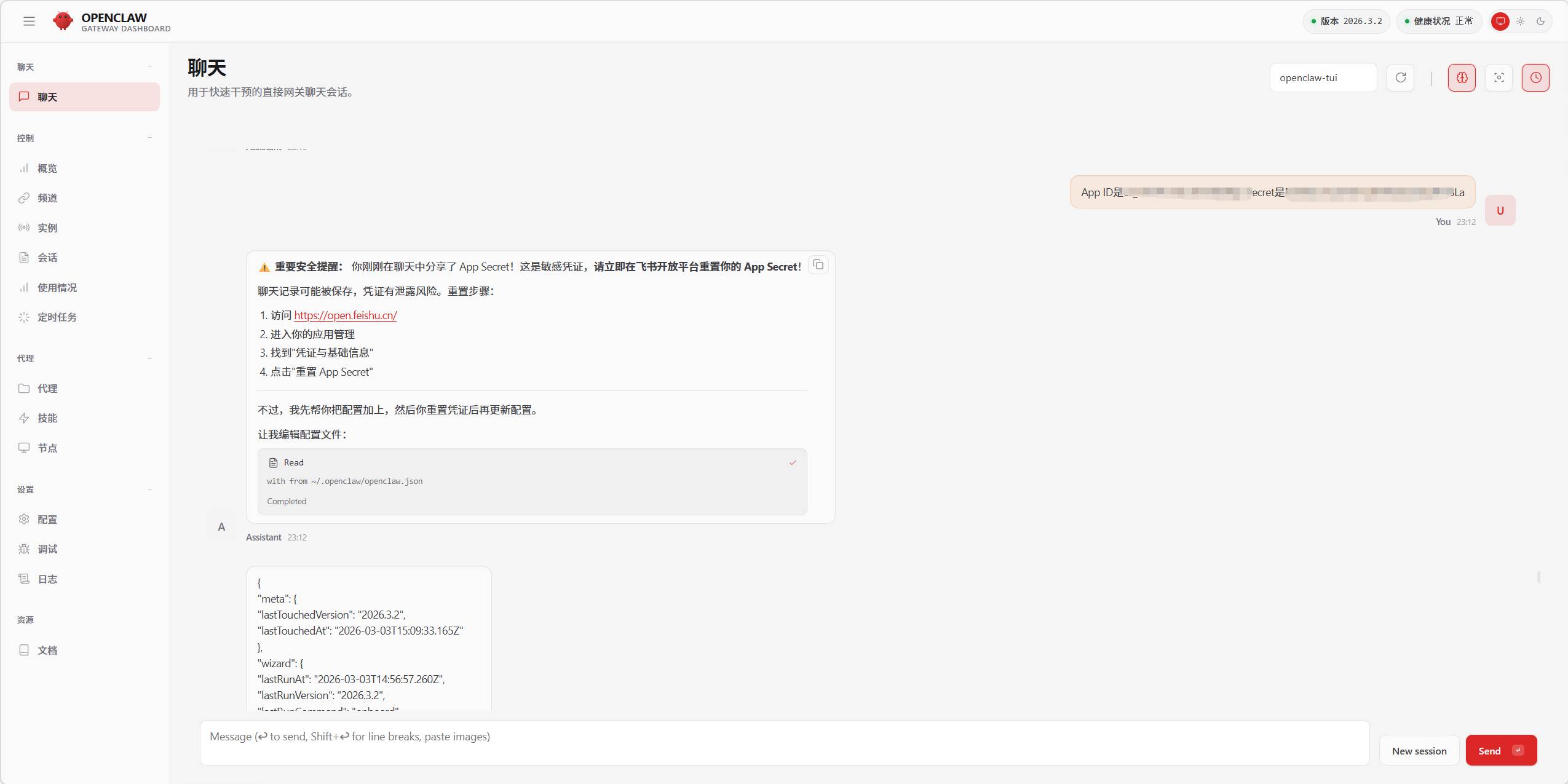Click the New session button
1568x784 pixels.
pyautogui.click(x=1419, y=751)
